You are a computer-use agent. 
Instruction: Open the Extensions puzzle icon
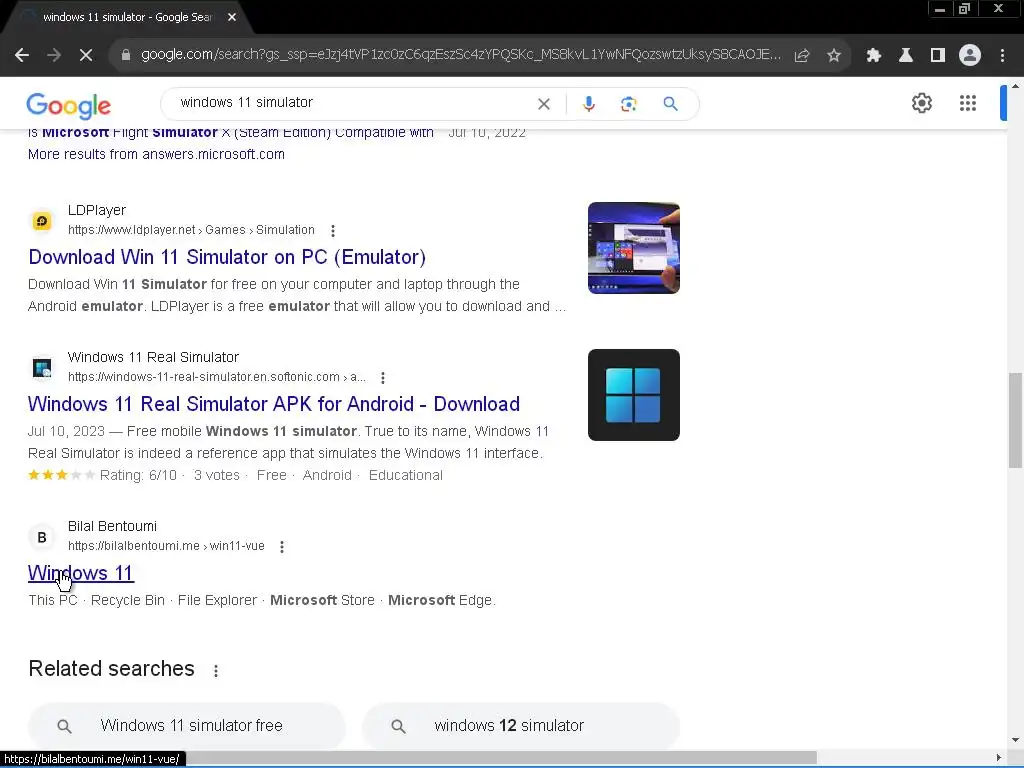pos(874,56)
